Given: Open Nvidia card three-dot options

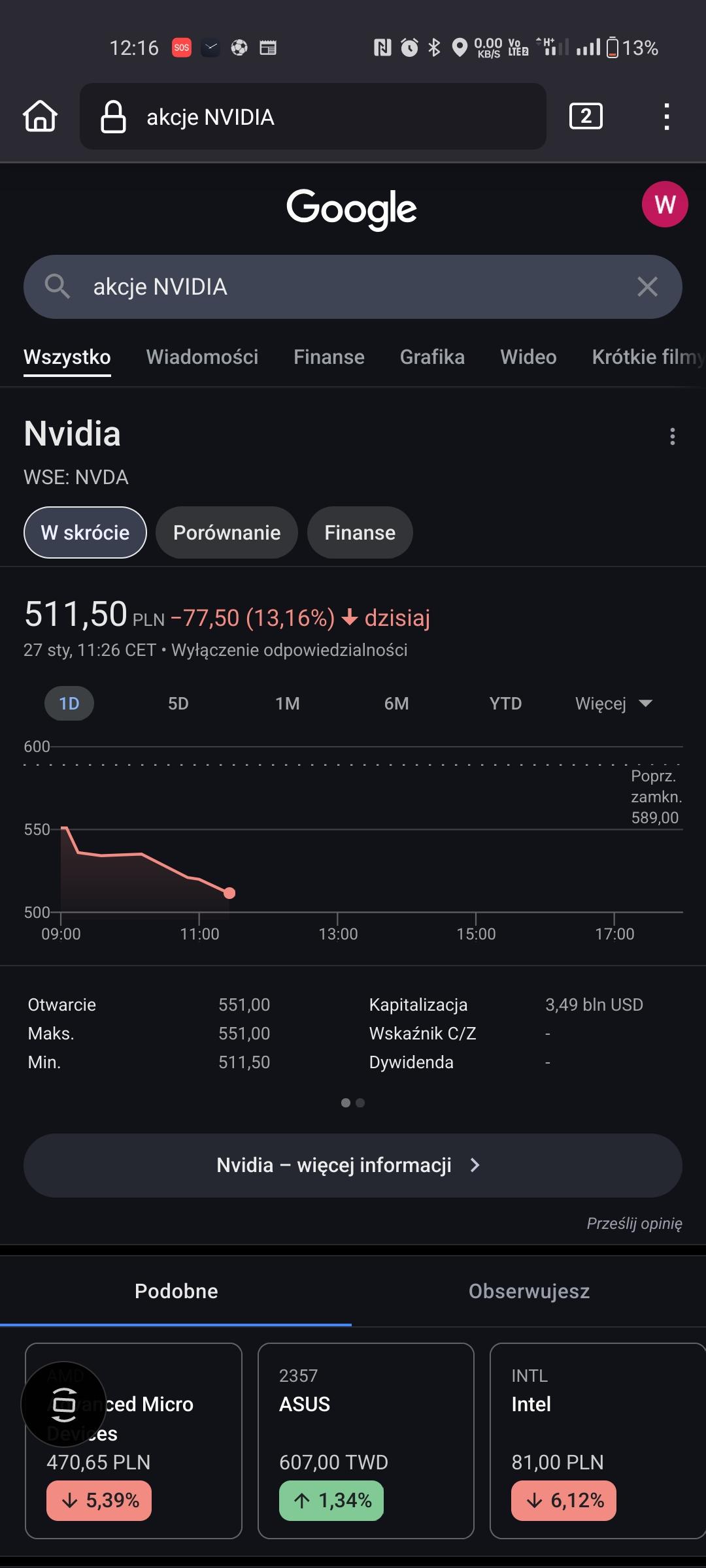Looking at the screenshot, I should (x=672, y=436).
